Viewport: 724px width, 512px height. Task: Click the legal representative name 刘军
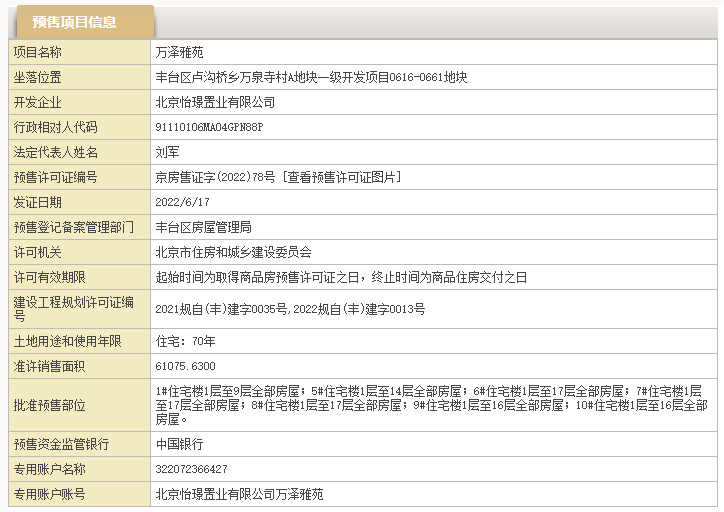pyautogui.click(x=167, y=152)
